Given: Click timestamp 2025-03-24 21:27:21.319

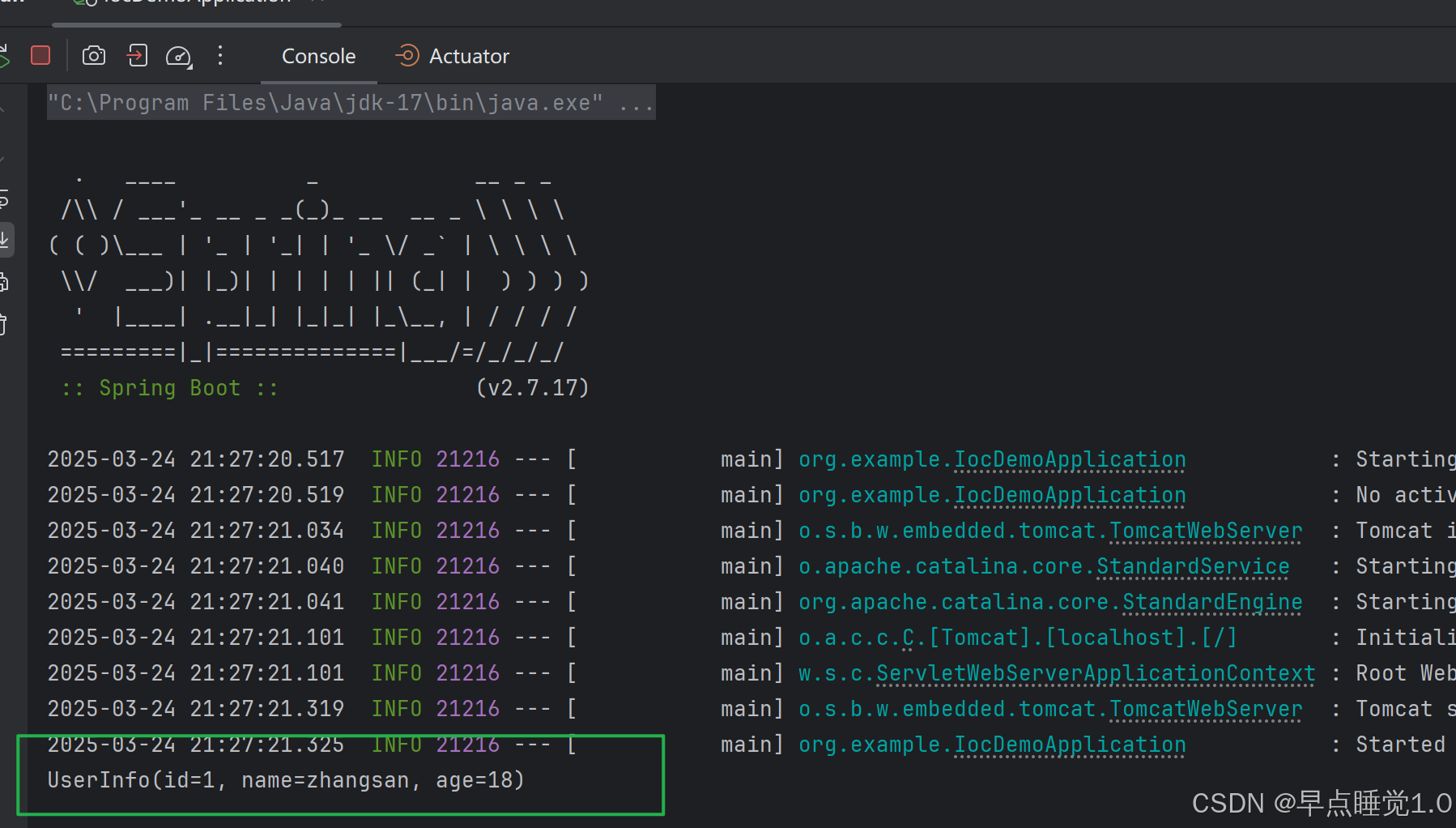Looking at the screenshot, I should point(196,709).
